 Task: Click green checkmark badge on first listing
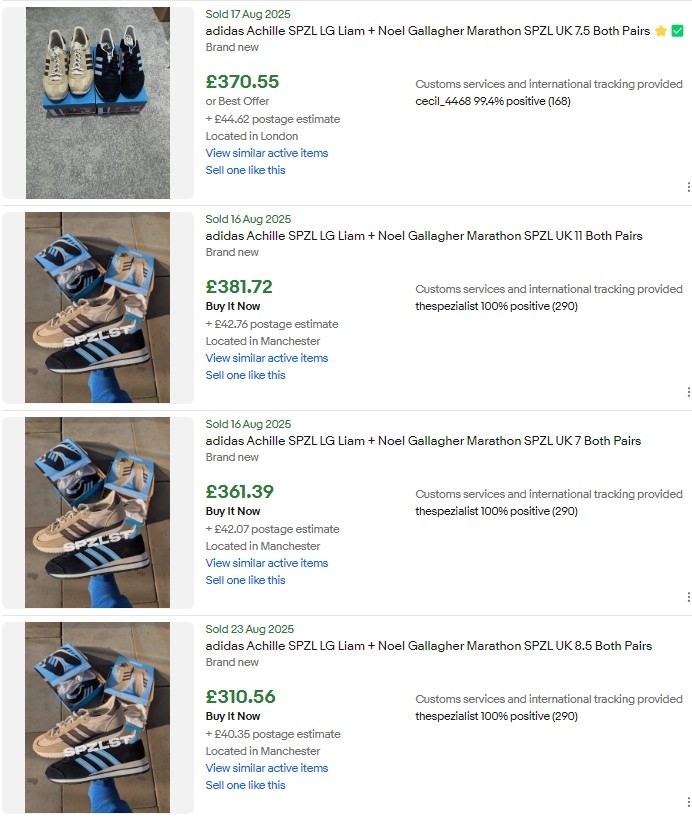point(677,31)
